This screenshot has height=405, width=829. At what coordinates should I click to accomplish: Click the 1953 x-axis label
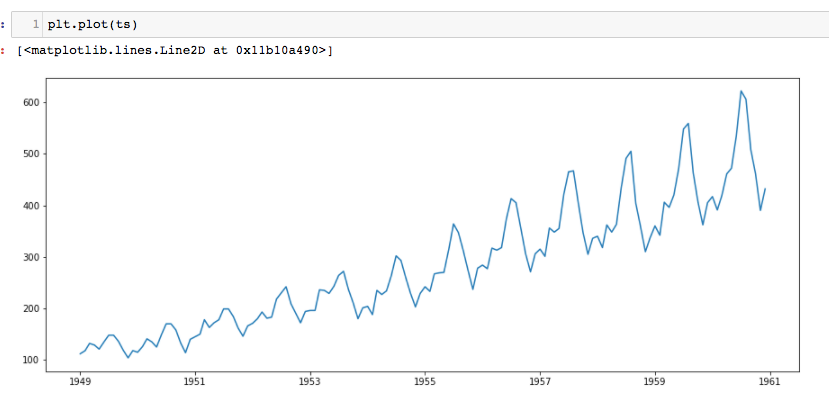tap(310, 381)
